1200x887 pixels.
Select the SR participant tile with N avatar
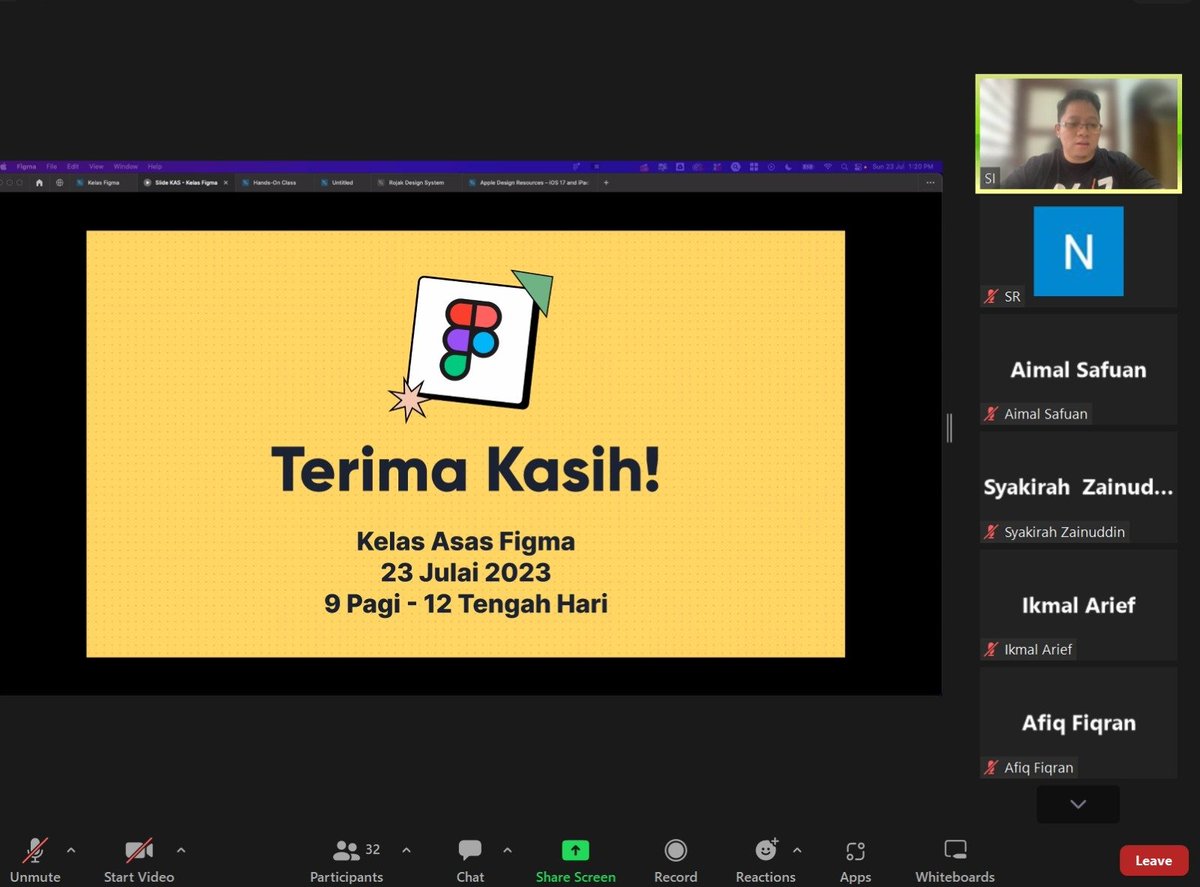[1078, 252]
